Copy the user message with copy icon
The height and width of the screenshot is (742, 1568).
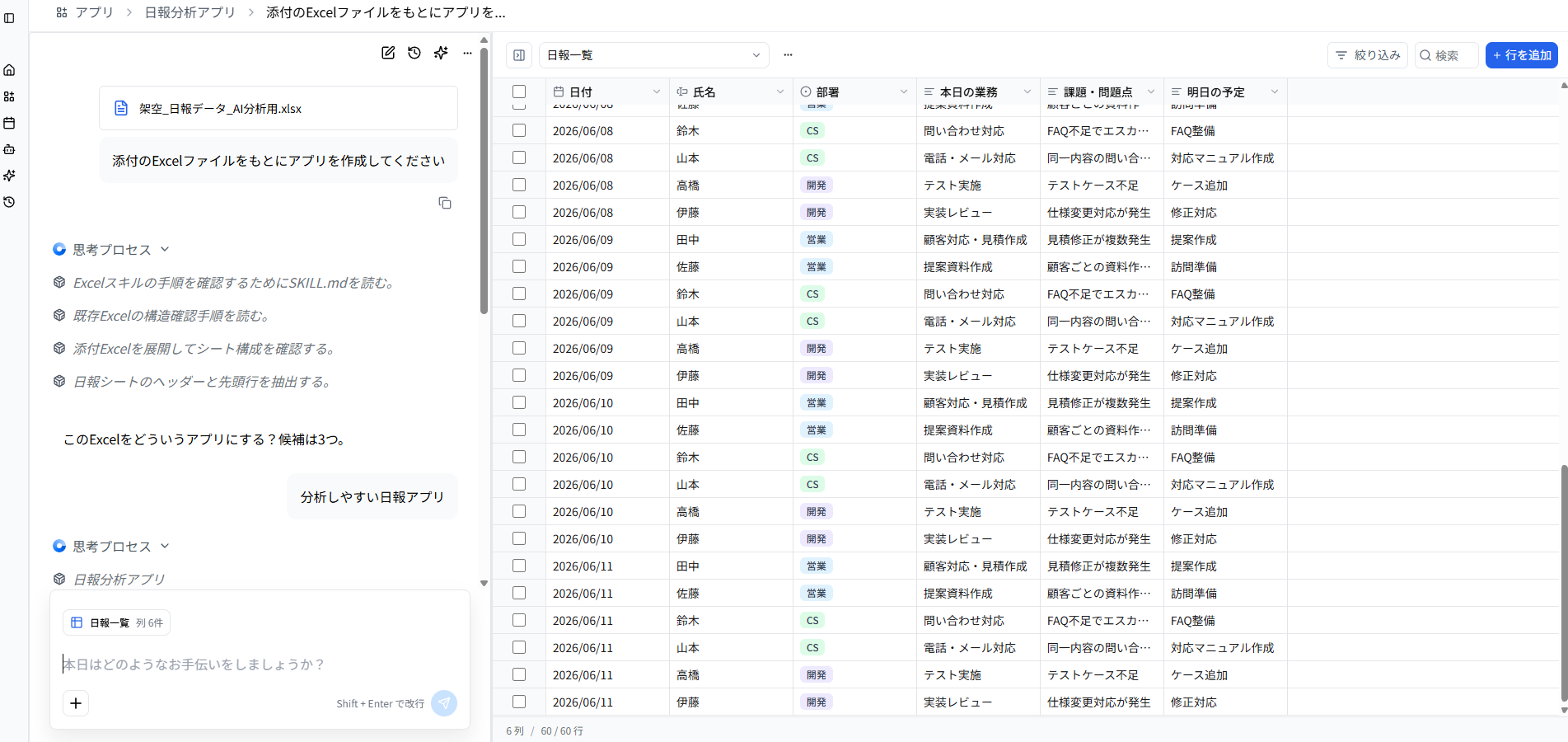(x=445, y=203)
